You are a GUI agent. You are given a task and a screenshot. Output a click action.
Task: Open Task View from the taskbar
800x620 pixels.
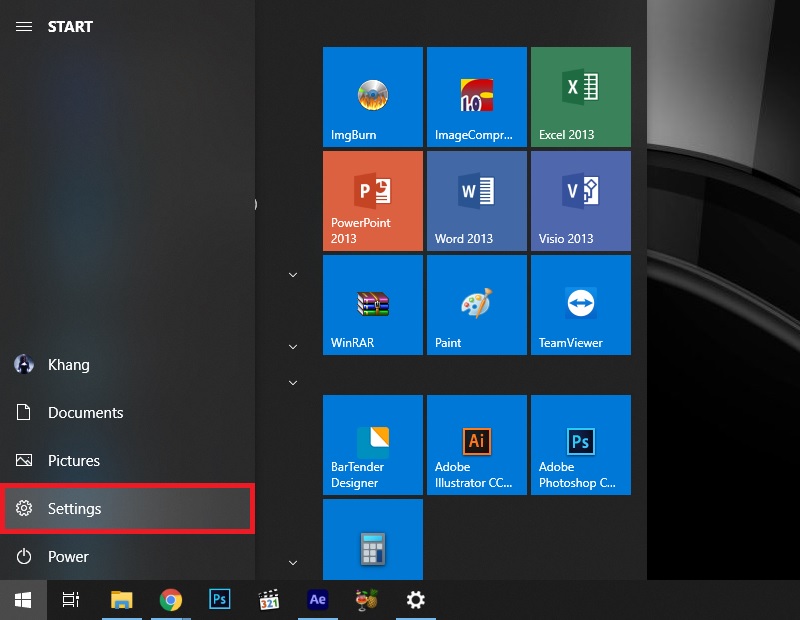click(71, 600)
